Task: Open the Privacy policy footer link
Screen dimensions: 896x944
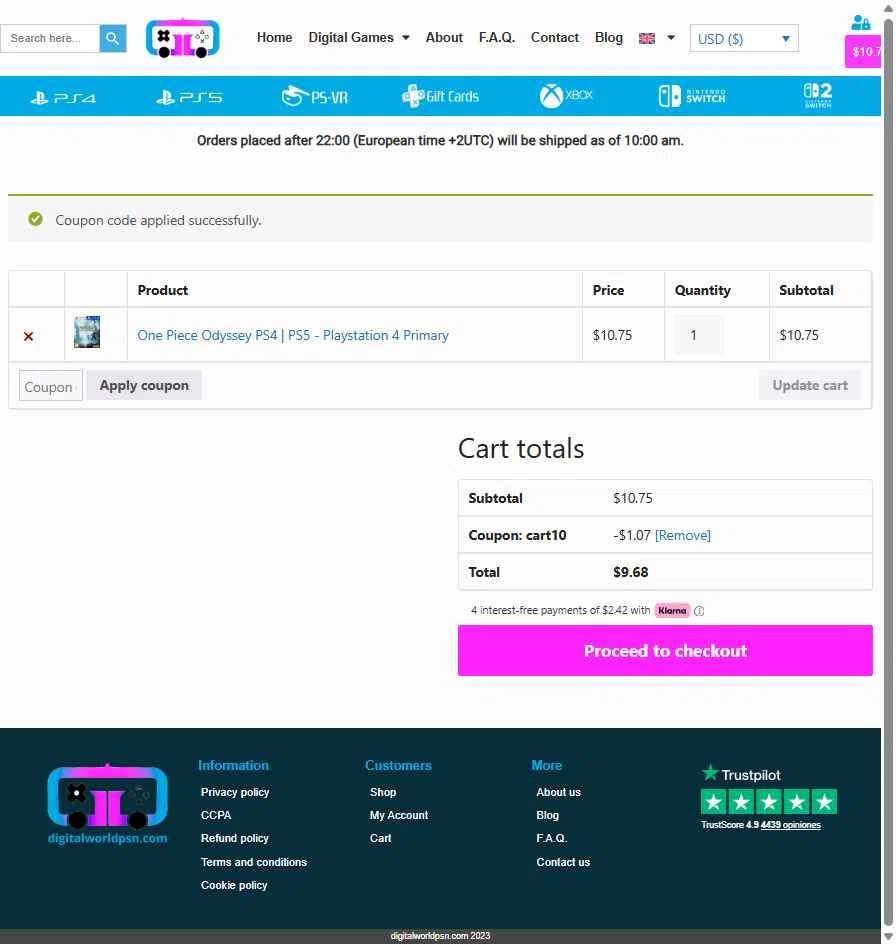Action: coord(235,792)
